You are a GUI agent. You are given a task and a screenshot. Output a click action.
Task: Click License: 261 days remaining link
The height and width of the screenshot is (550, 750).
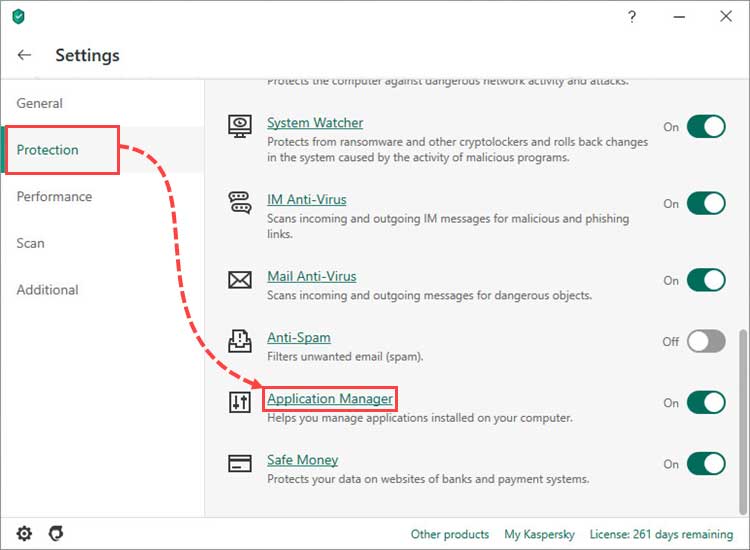pos(661,534)
